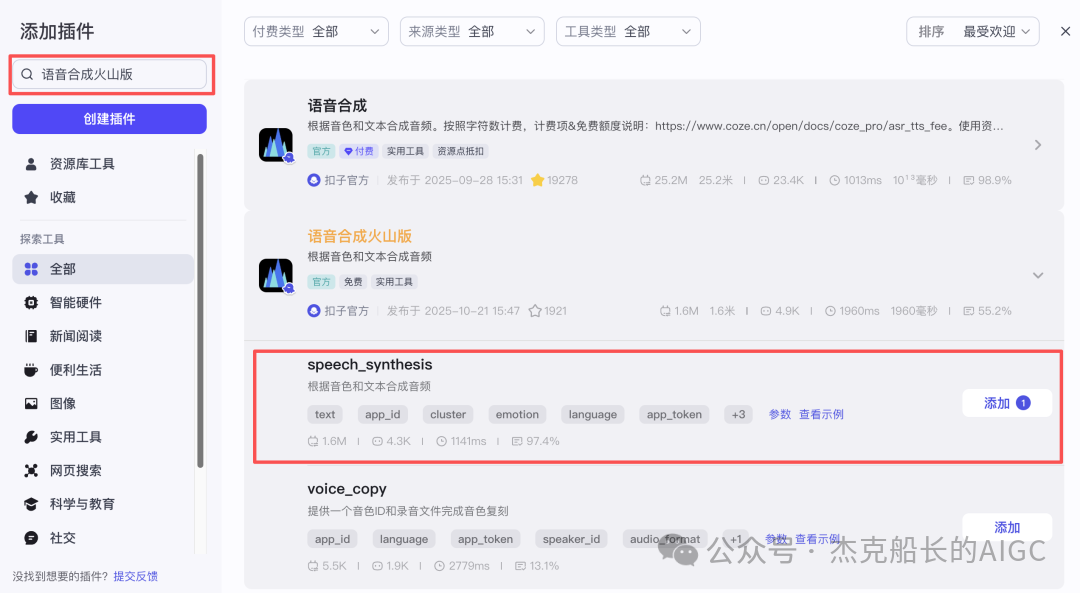
Task: Show the +1 more parameters of voice_copy
Action: 736,539
